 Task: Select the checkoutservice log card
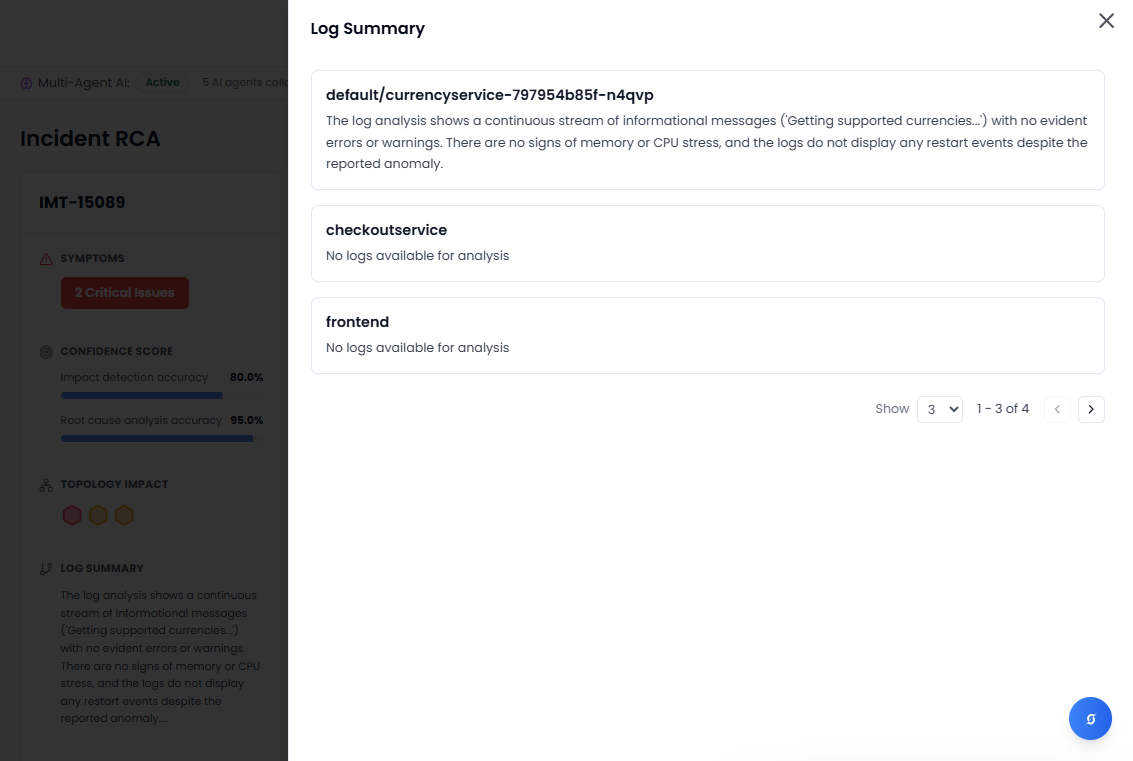tap(707, 243)
